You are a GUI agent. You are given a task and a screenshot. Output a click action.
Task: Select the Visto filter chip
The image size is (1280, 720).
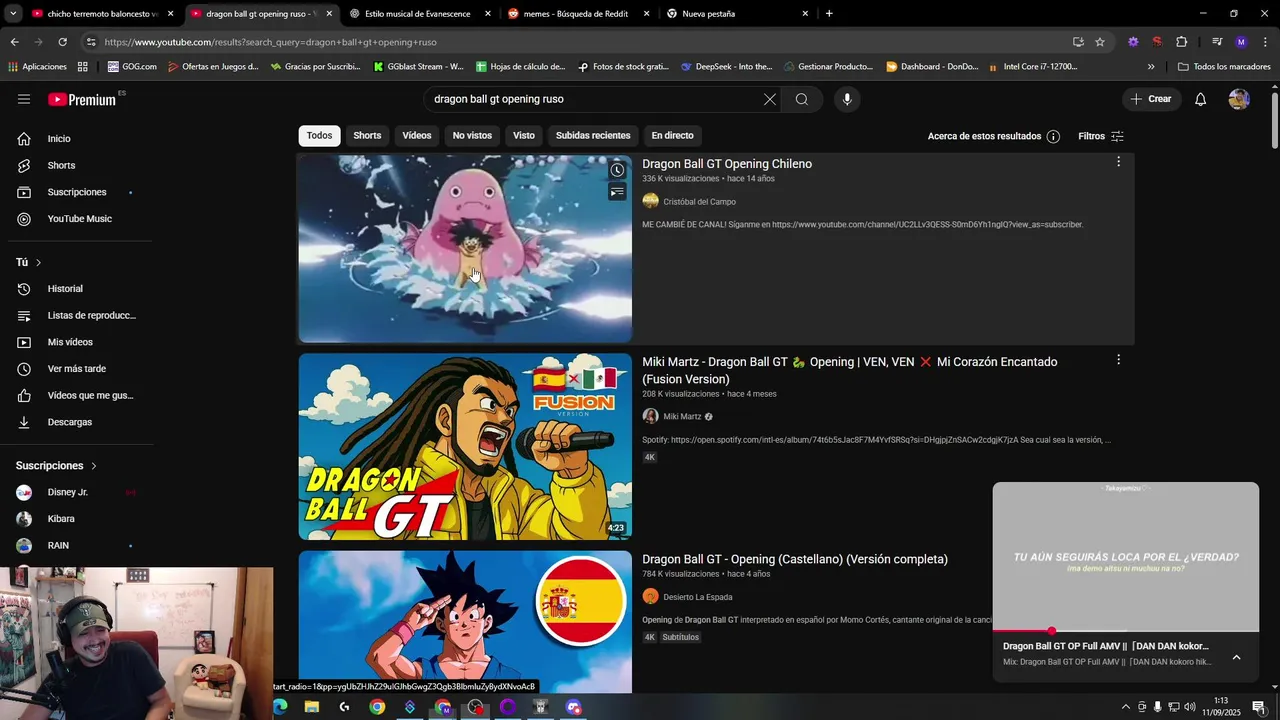524,136
